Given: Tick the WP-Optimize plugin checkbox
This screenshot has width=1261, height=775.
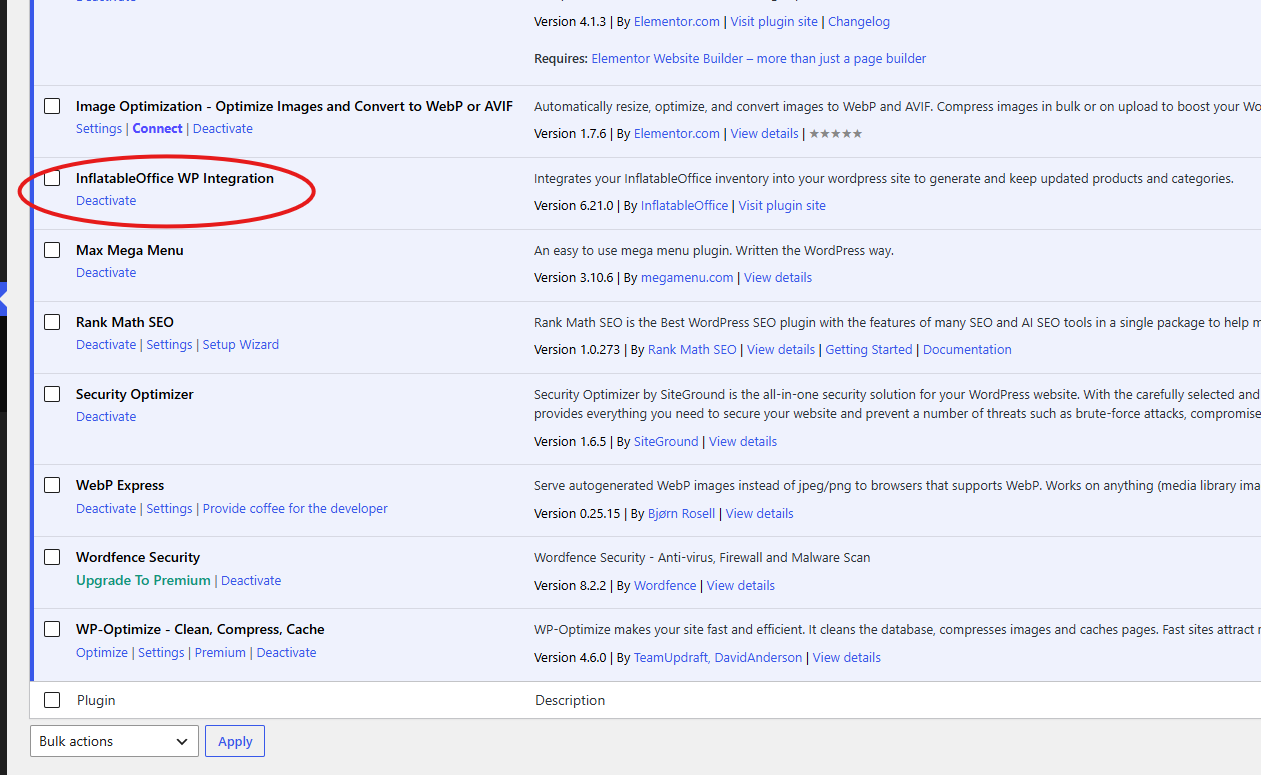Looking at the screenshot, I should pos(52,629).
